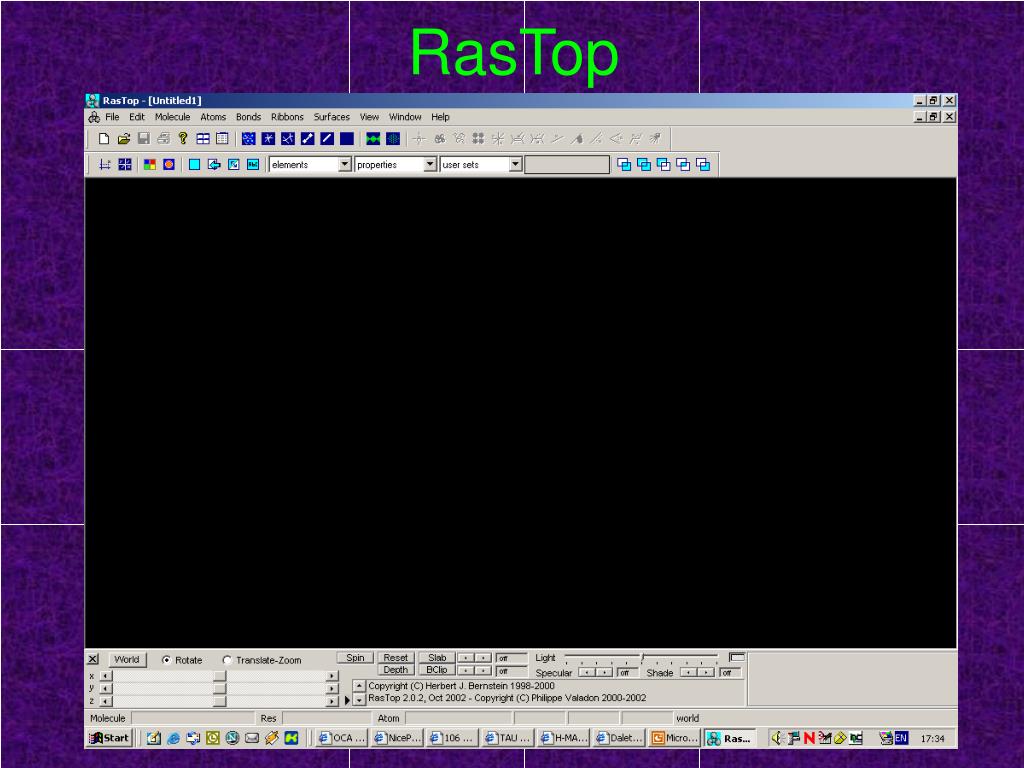Close the command panel with X button

pos(93,659)
